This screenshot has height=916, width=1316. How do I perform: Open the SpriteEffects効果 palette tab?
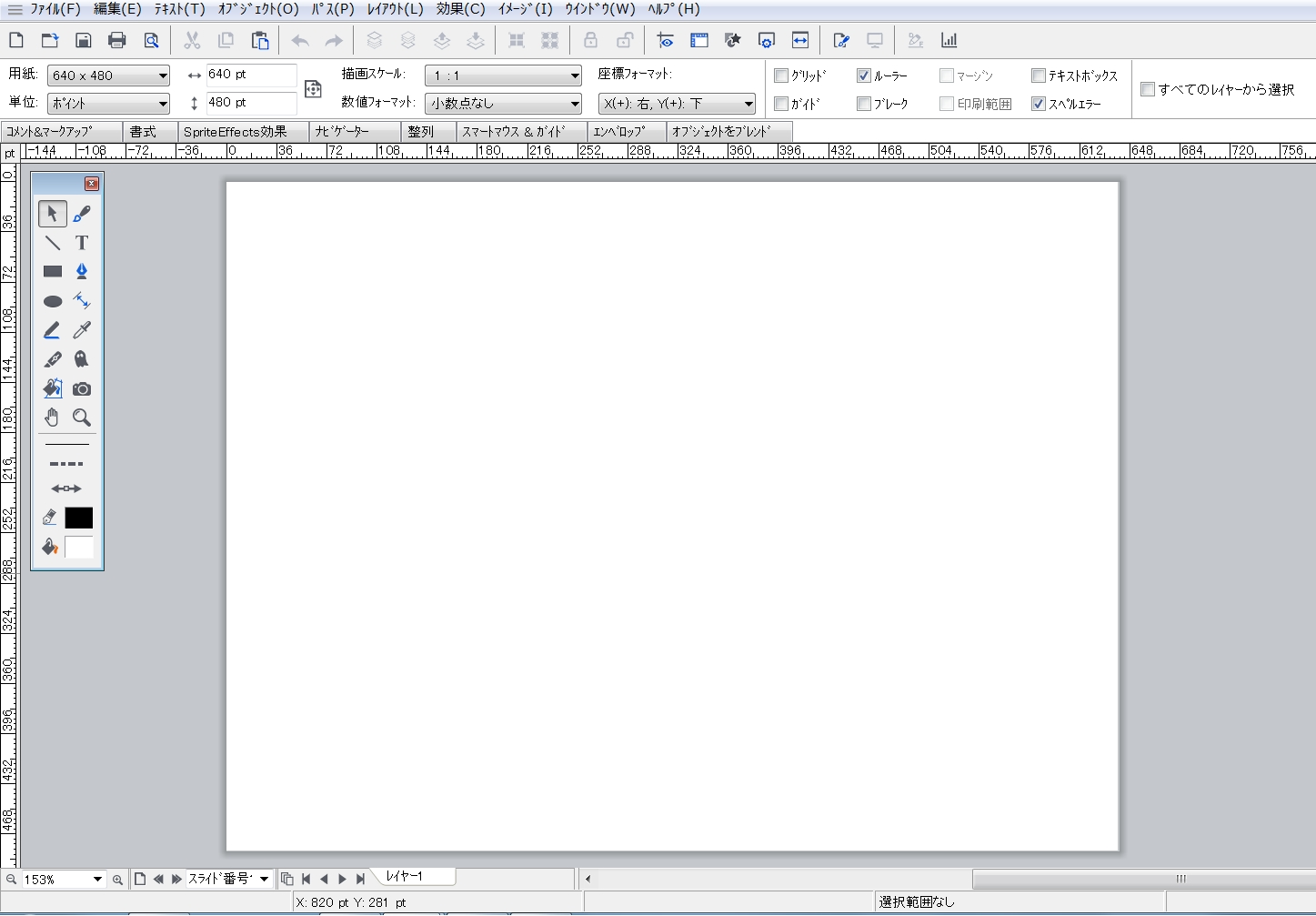243,132
